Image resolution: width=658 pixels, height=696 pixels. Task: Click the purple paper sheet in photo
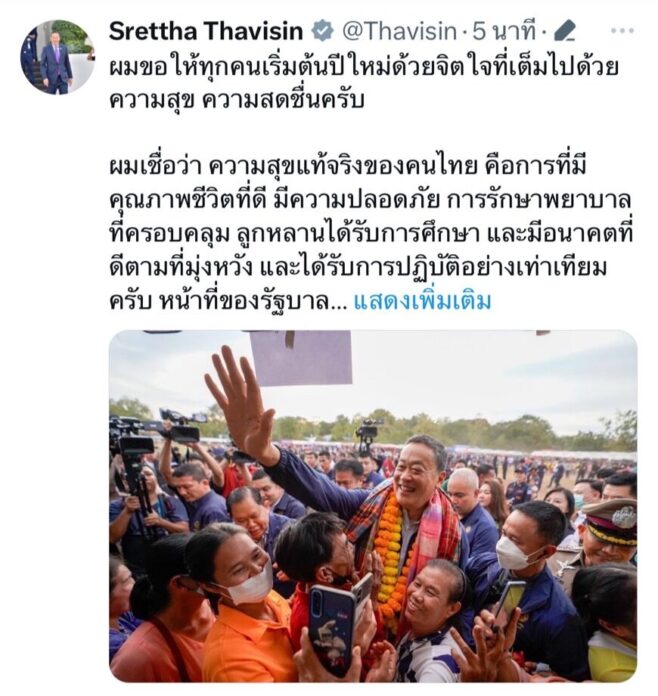point(301,358)
